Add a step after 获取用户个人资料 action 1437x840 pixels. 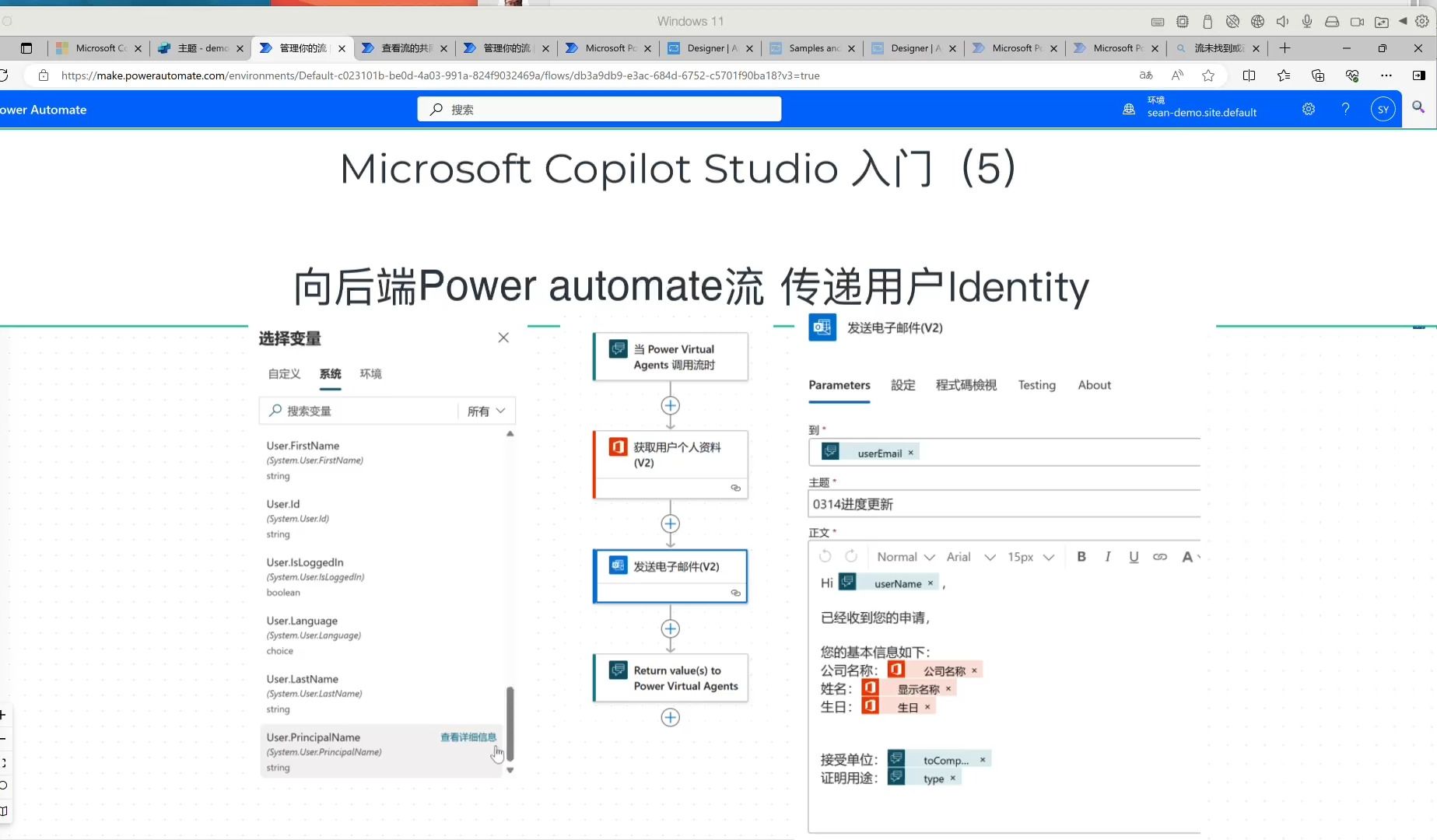click(x=670, y=523)
